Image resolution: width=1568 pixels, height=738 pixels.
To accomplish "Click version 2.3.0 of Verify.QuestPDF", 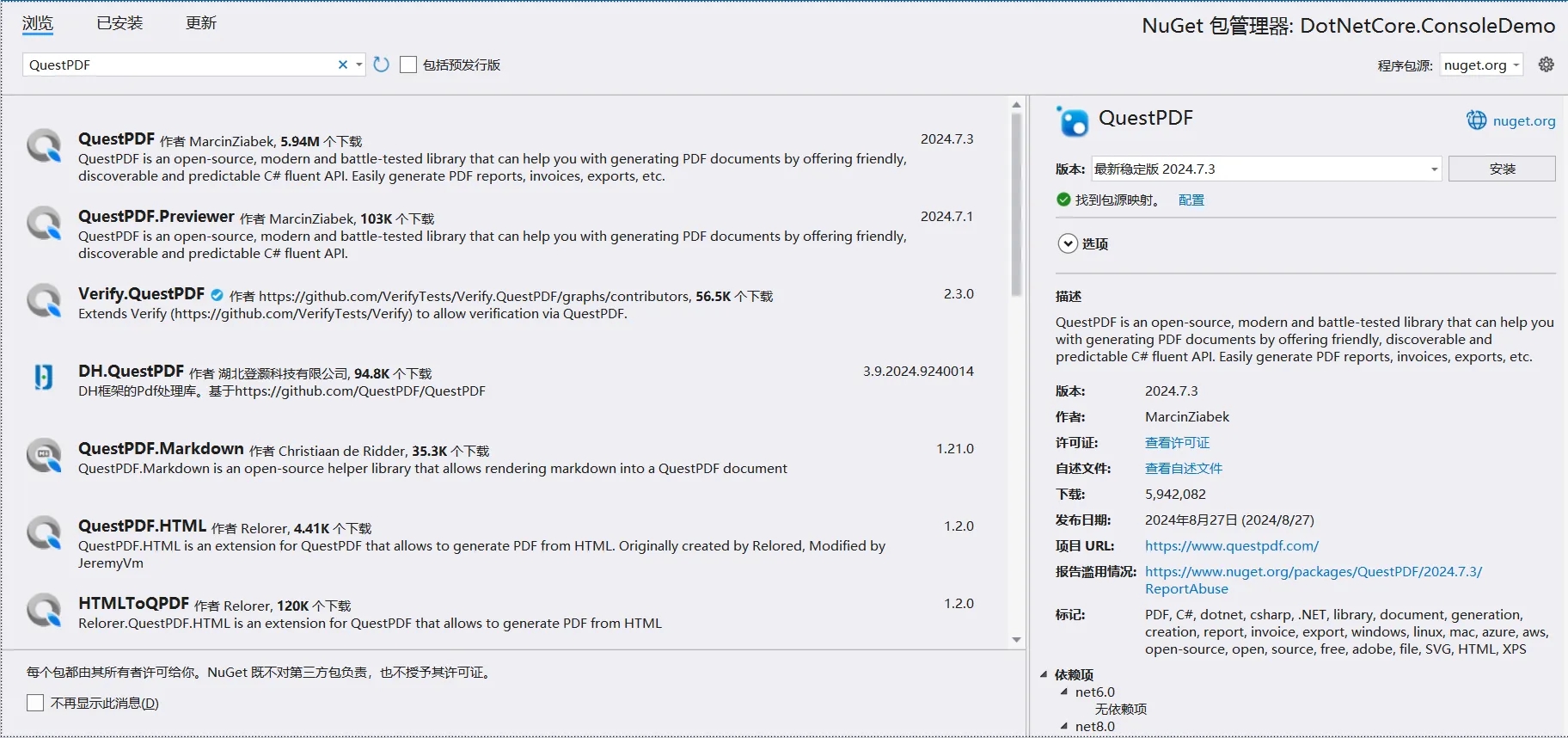I will click(959, 293).
